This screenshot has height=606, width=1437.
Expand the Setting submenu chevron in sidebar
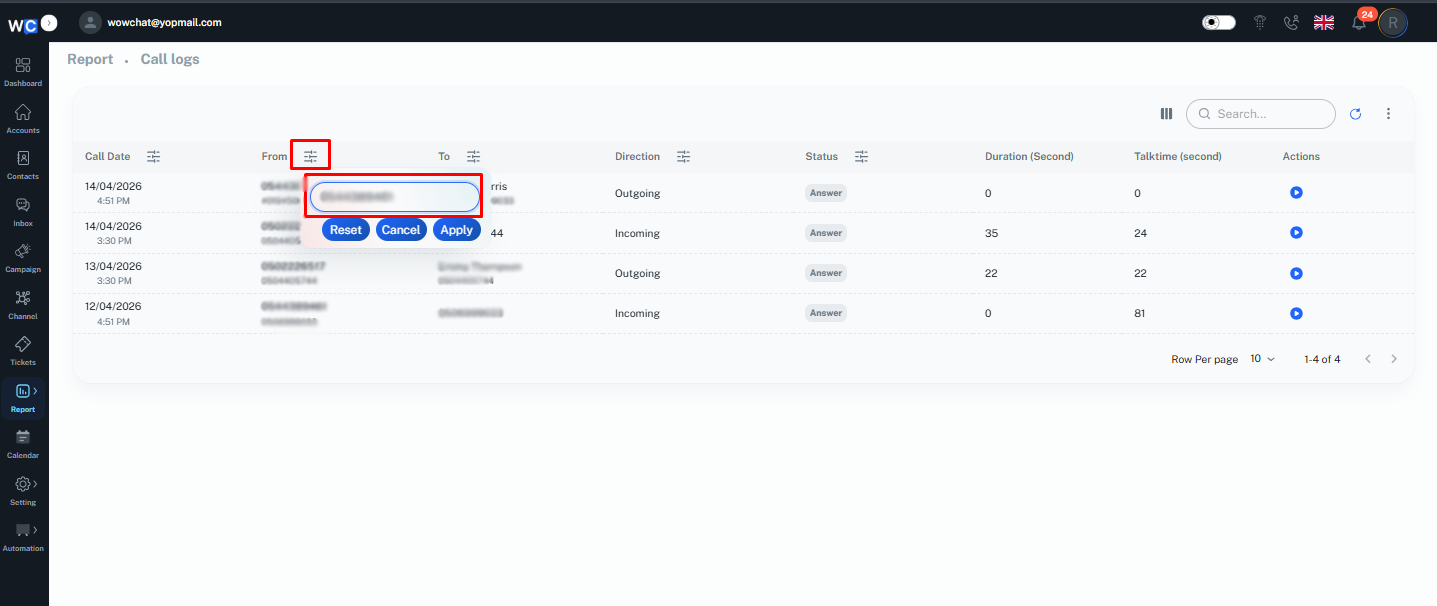click(35, 484)
